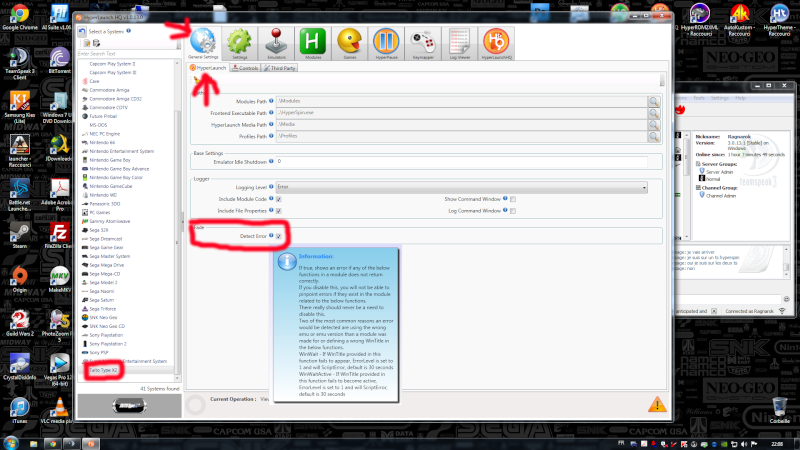Switch to the Third Party tab

coord(280,68)
